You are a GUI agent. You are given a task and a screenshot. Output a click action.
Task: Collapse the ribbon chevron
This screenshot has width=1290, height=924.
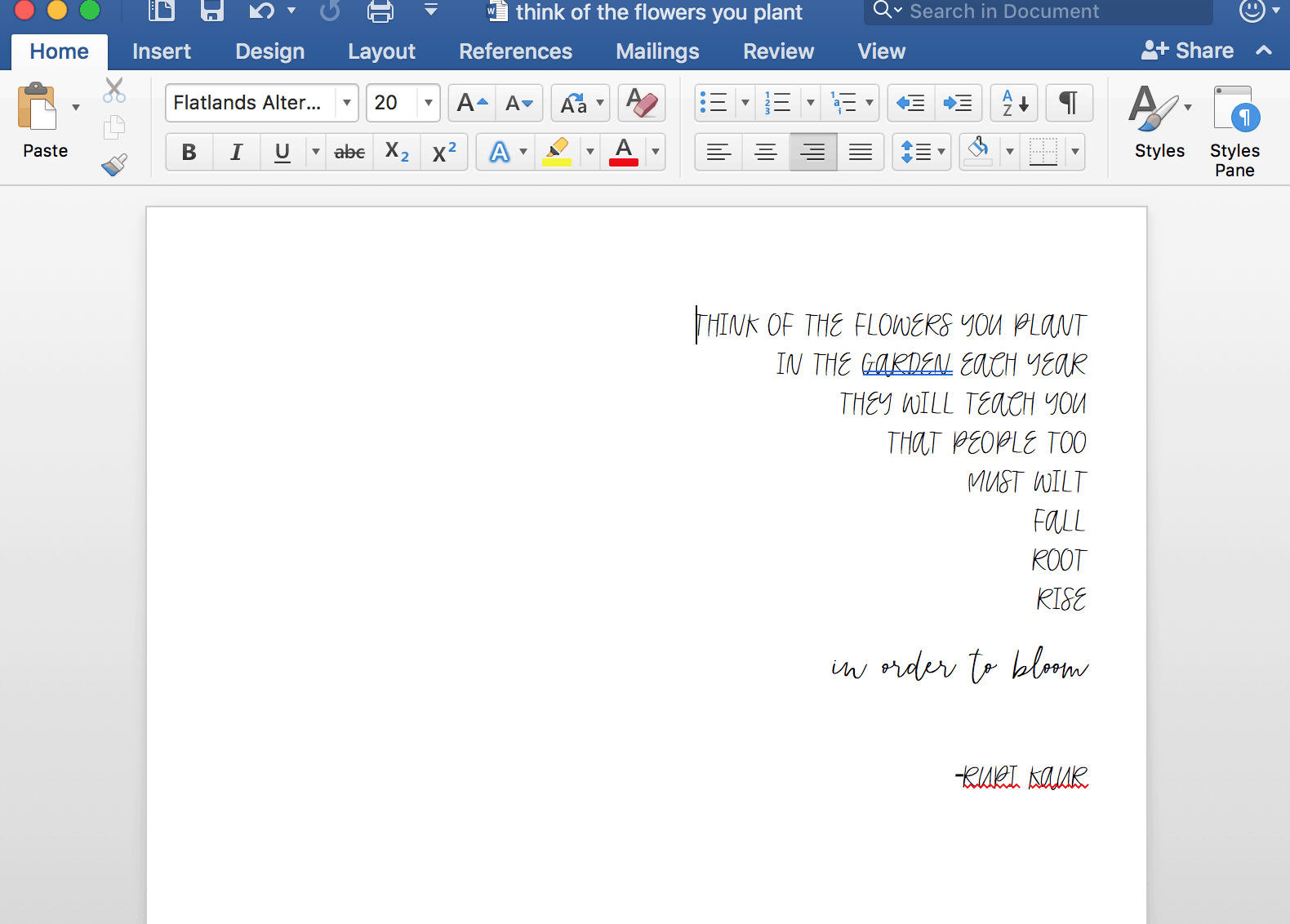pos(1264,51)
